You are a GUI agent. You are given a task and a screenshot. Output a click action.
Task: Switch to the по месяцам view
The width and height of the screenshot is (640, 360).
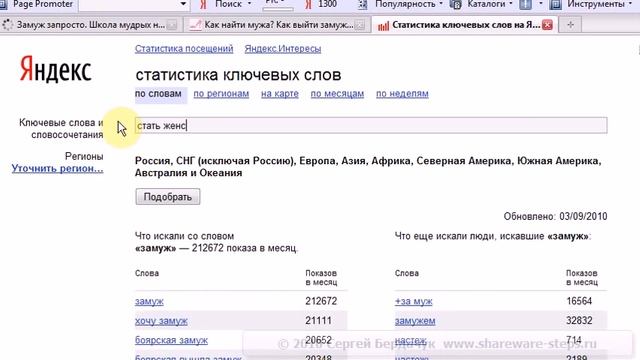click(x=337, y=93)
